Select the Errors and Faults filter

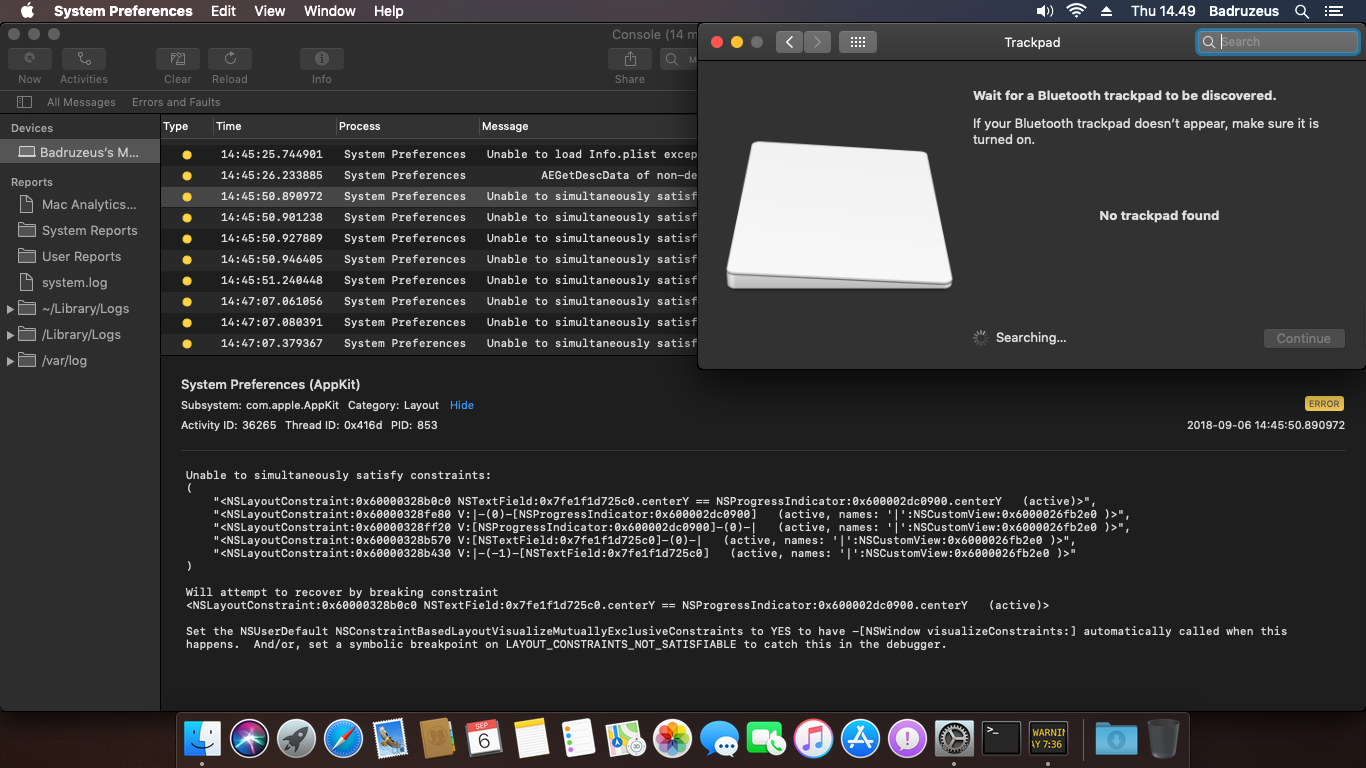click(x=176, y=102)
